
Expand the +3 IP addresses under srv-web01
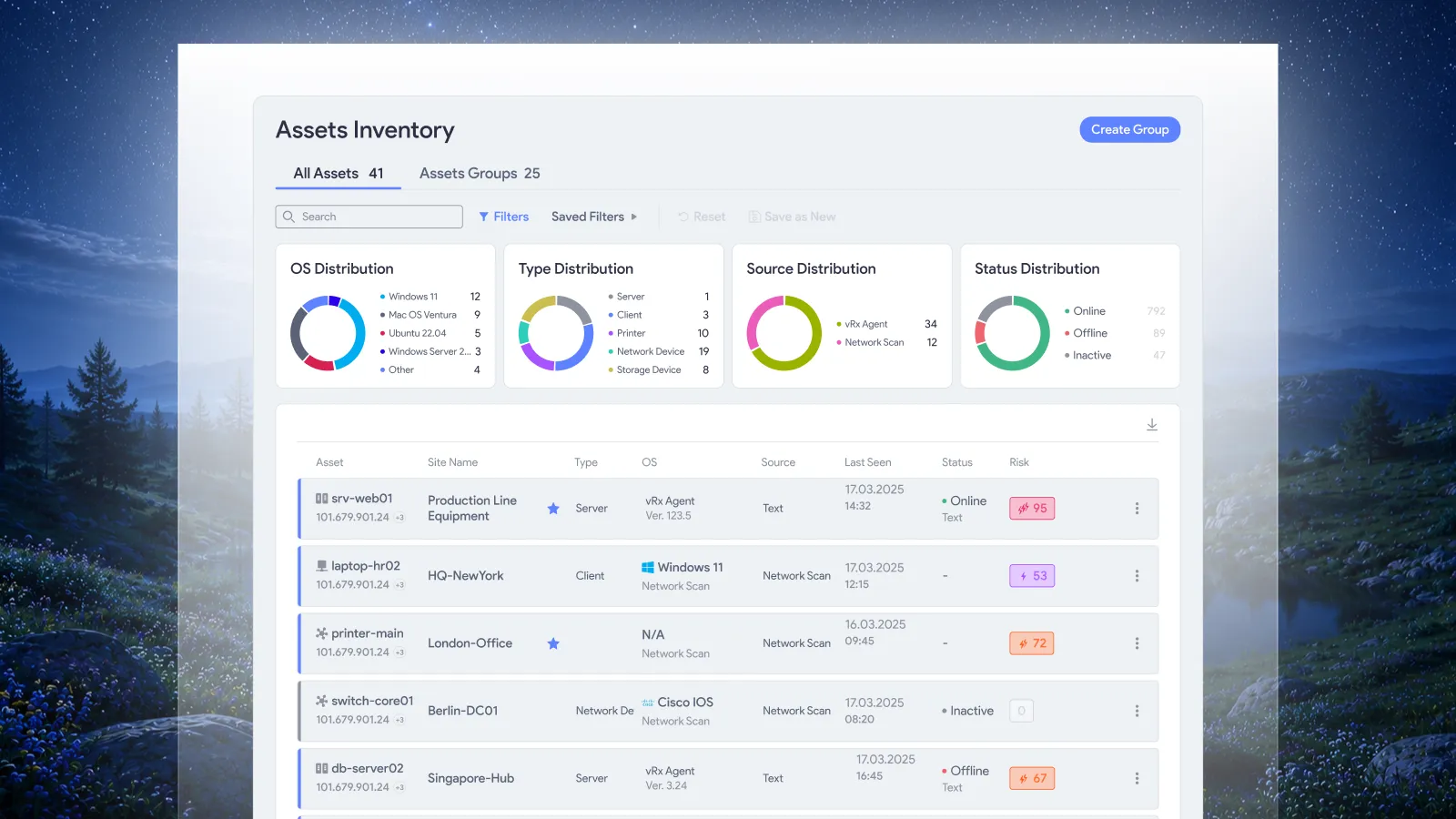399,518
